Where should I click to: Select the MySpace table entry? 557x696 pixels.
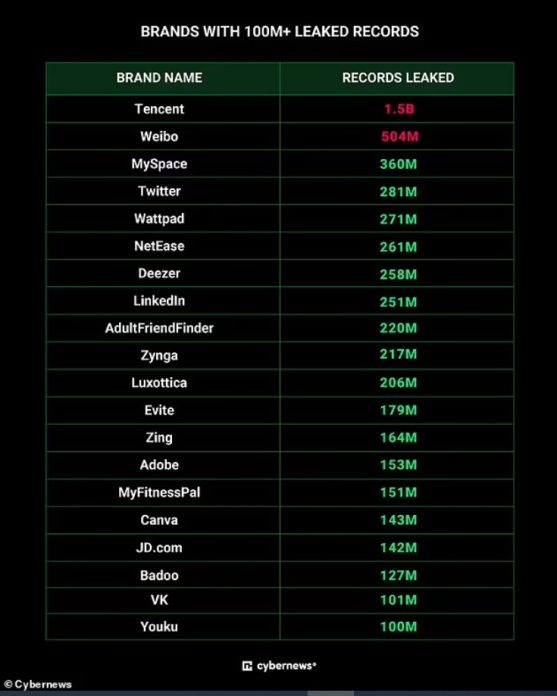pyautogui.click(x=159, y=164)
